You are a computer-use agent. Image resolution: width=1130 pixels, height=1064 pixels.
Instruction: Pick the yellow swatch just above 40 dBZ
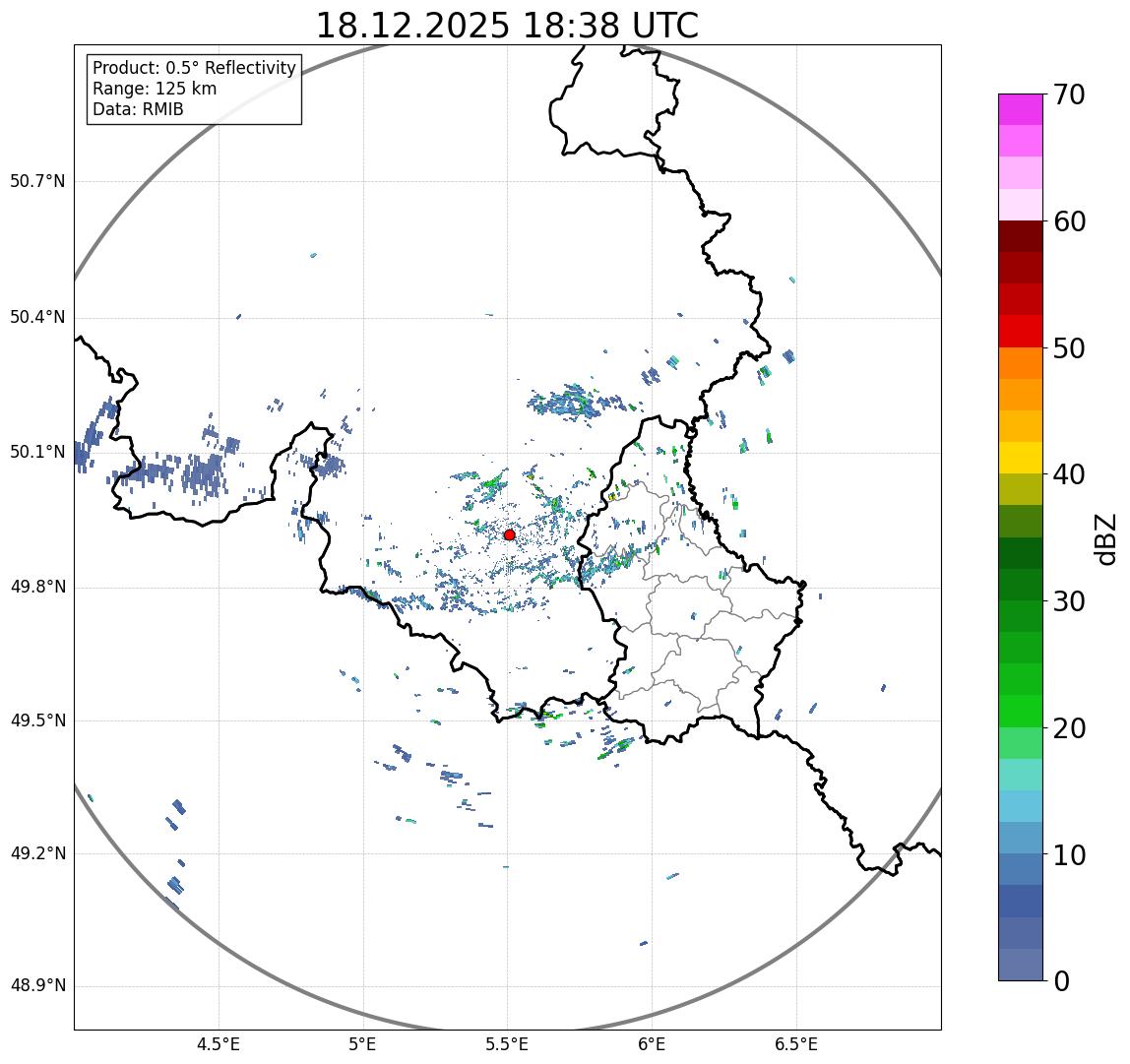click(1021, 458)
